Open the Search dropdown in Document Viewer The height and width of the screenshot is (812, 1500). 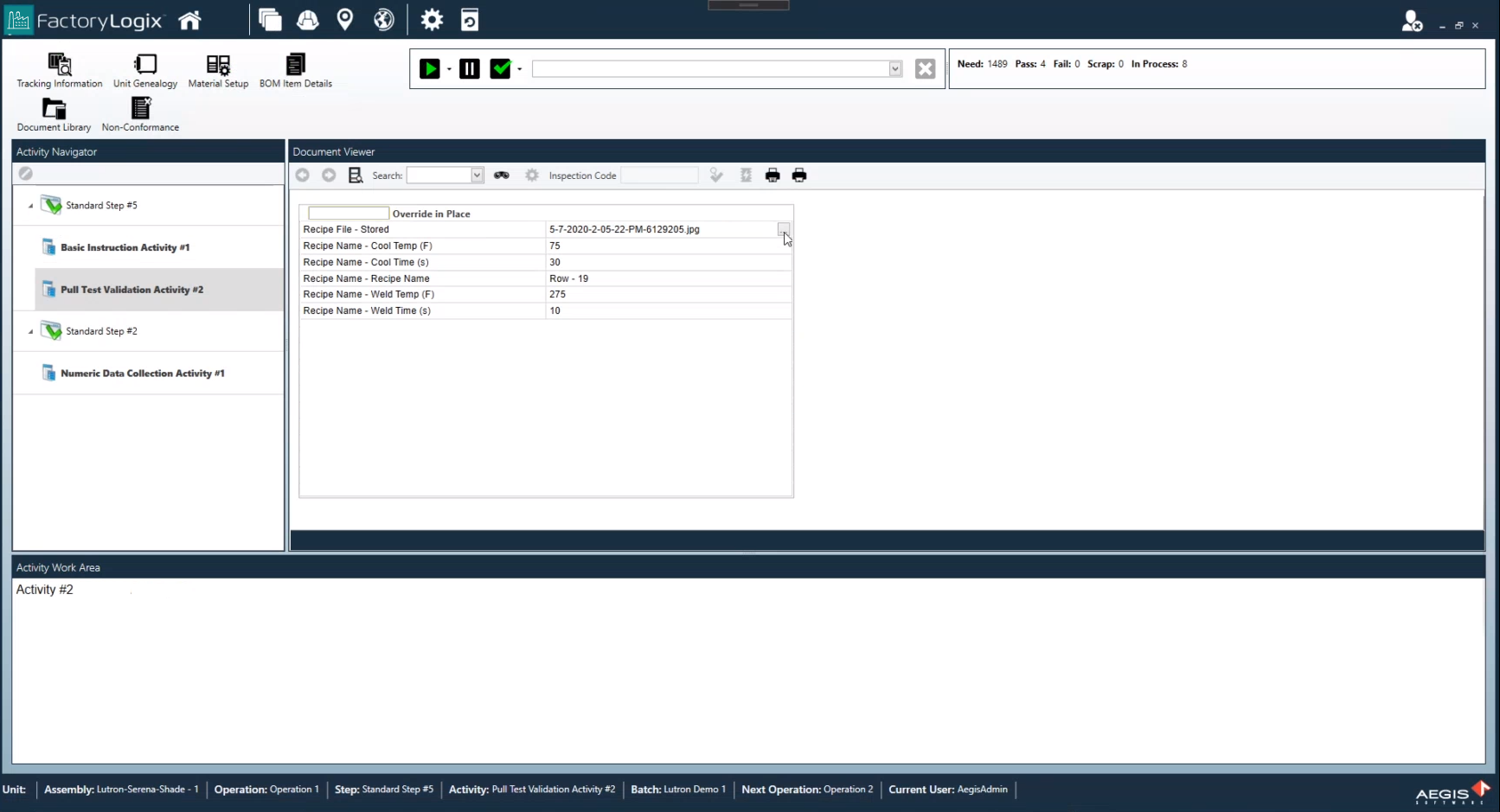[x=477, y=175]
